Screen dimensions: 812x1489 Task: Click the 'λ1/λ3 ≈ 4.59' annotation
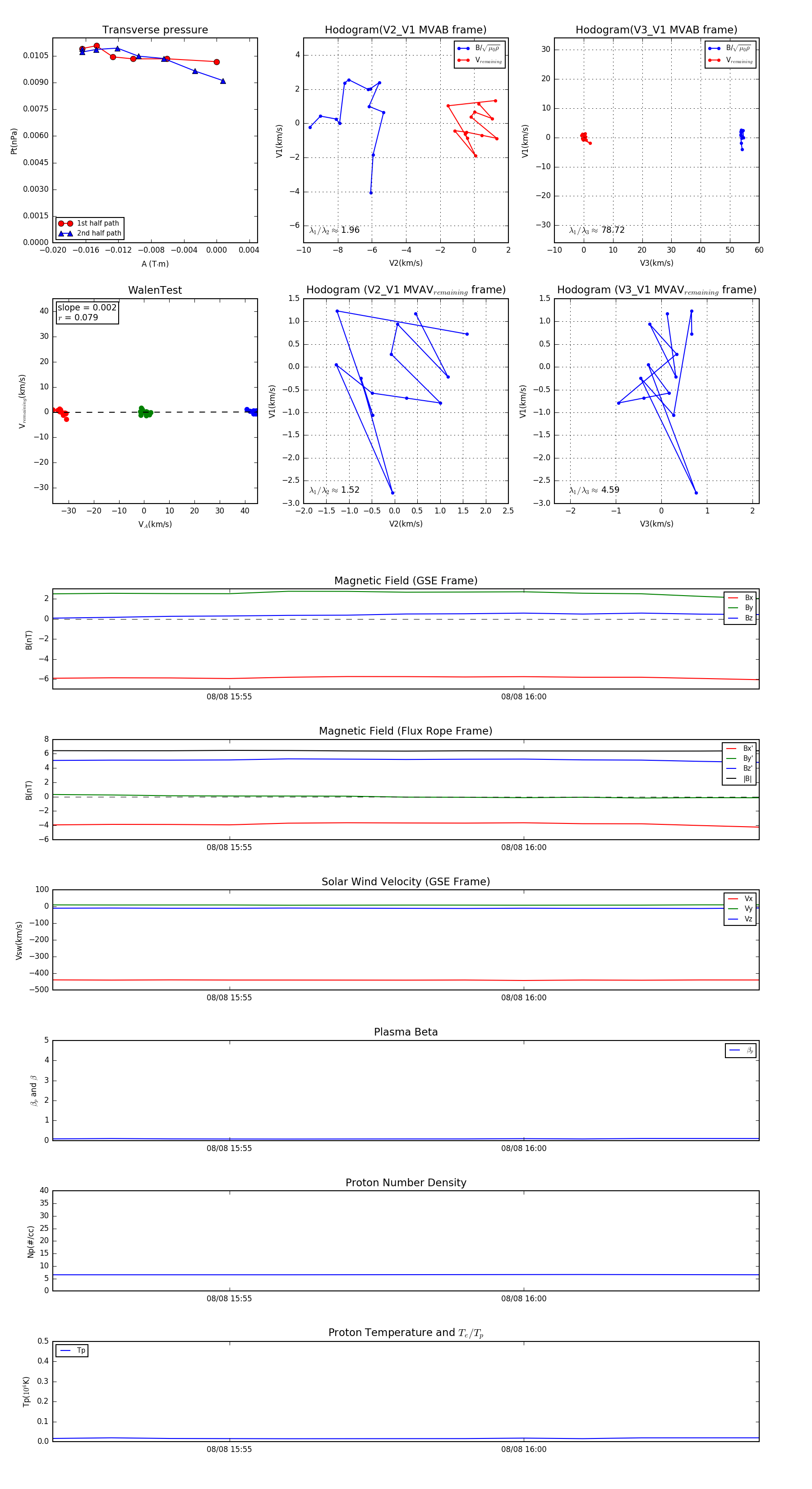[594, 490]
